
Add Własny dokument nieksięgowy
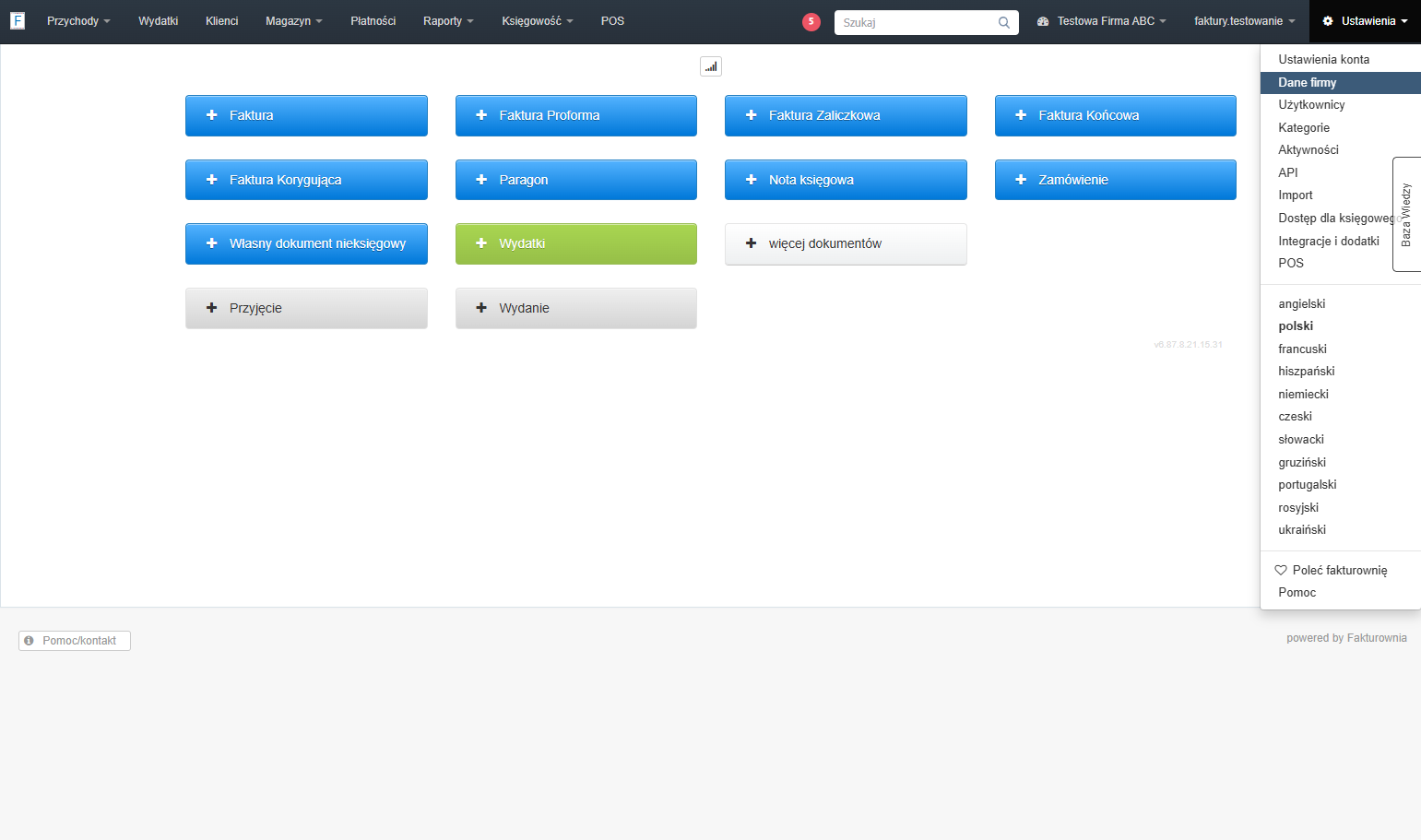click(306, 243)
